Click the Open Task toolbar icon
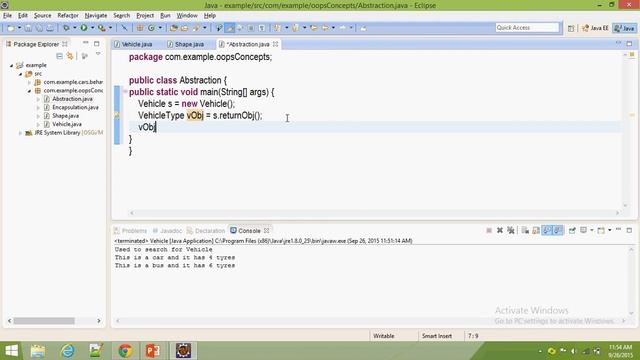 [184, 28]
